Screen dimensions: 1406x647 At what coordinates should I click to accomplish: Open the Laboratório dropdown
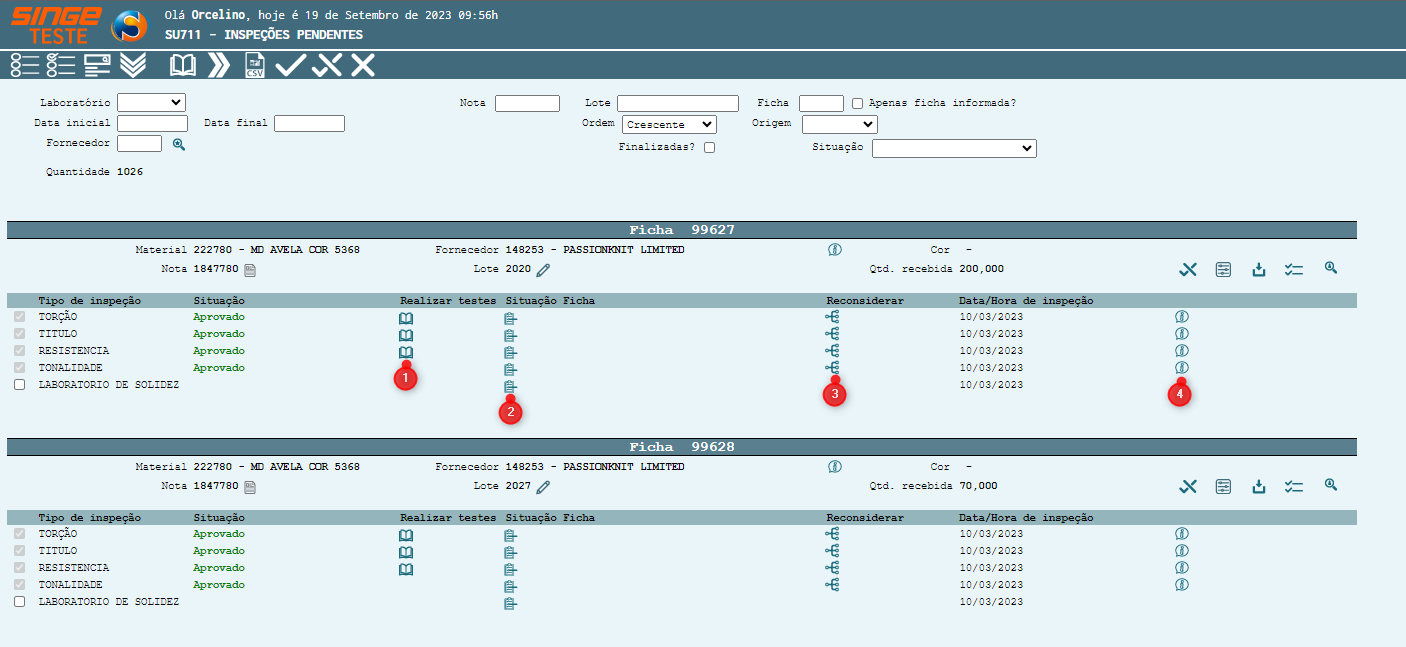(151, 102)
